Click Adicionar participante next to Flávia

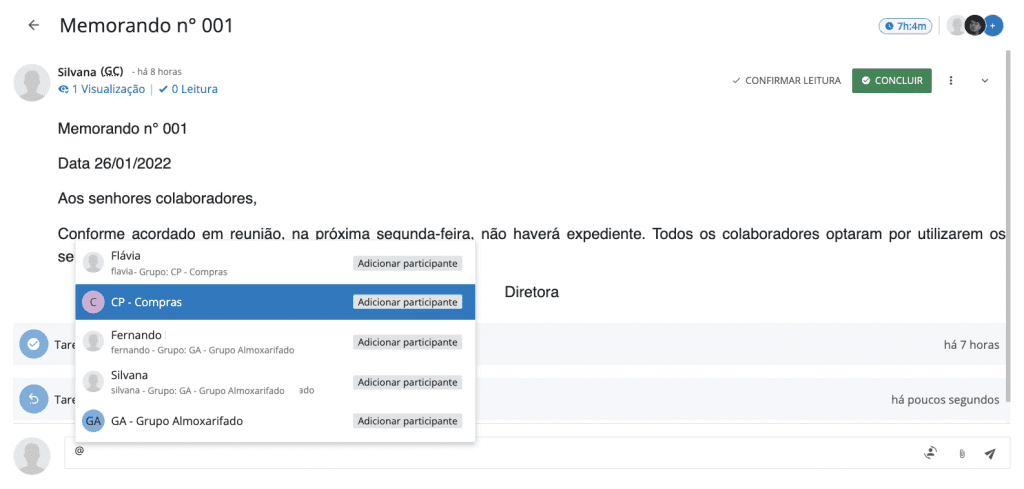point(407,263)
